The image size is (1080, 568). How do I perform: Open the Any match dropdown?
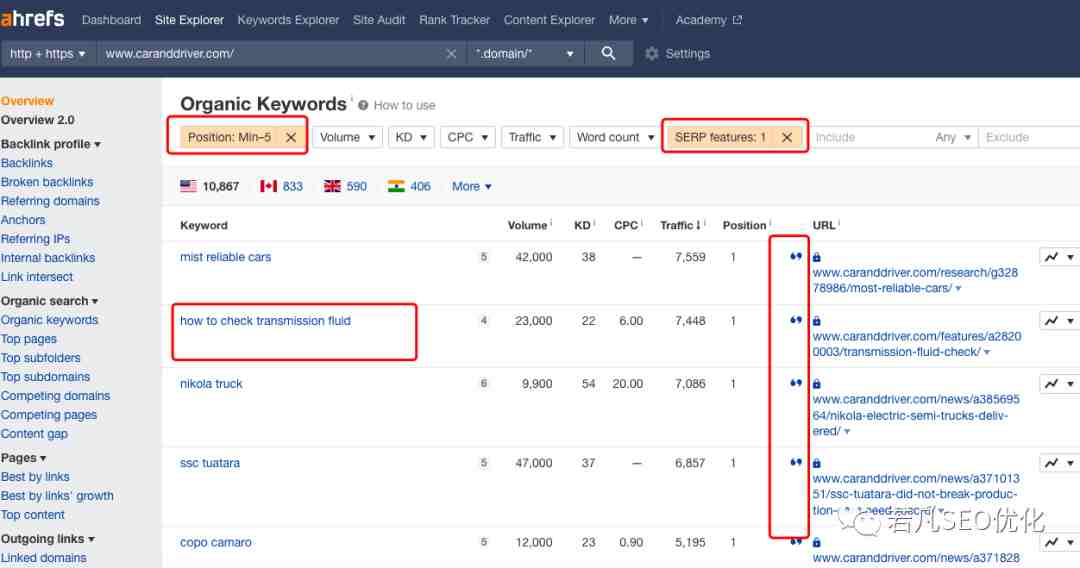point(953,137)
